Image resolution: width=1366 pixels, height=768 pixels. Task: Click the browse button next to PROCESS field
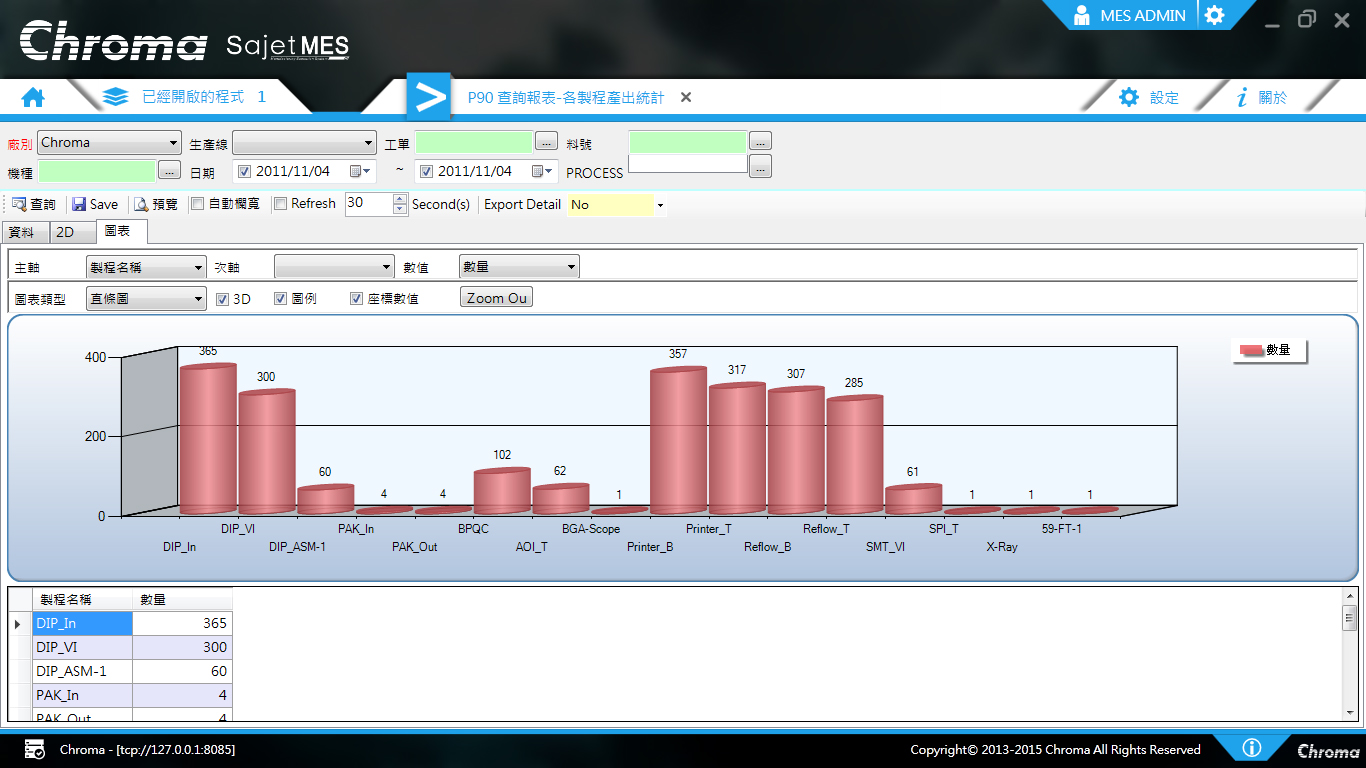pos(761,166)
